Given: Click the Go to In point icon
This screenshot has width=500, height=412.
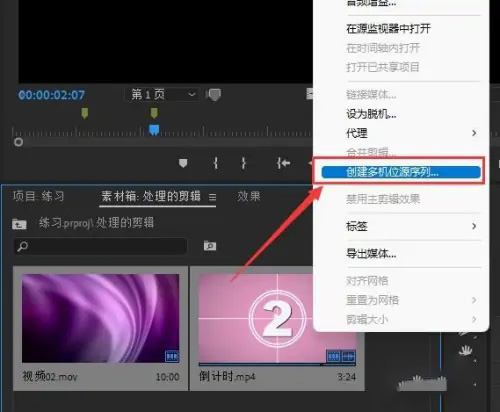Looking at the screenshot, I should point(283,163).
